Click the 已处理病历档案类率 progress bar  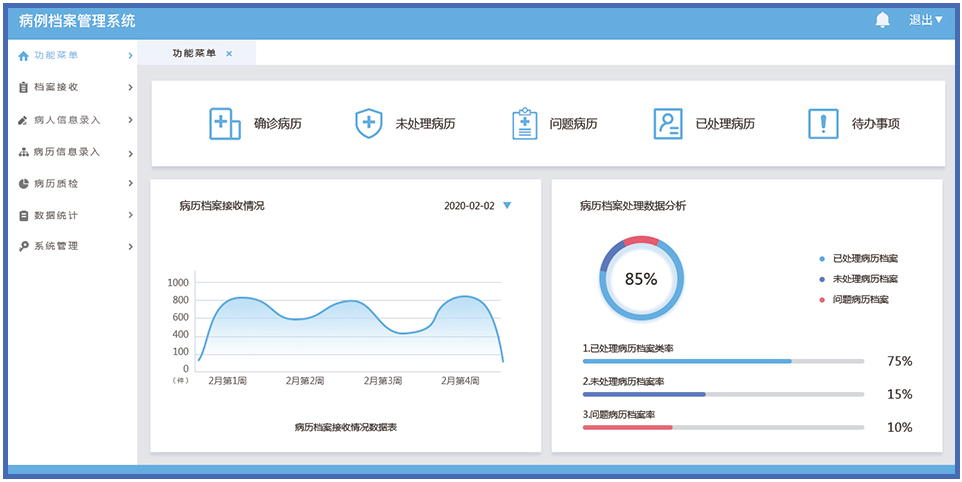click(x=722, y=361)
